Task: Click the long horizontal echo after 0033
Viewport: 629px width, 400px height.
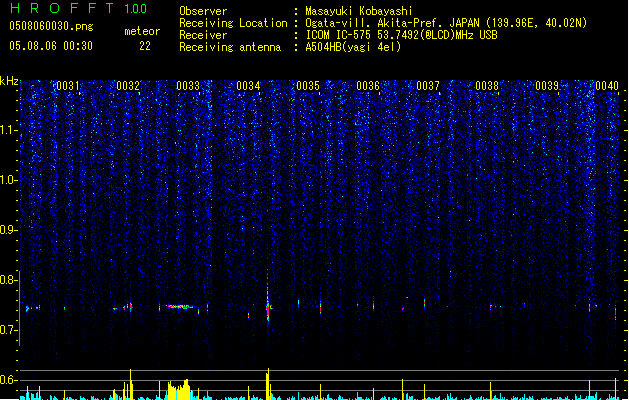Action: point(180,307)
